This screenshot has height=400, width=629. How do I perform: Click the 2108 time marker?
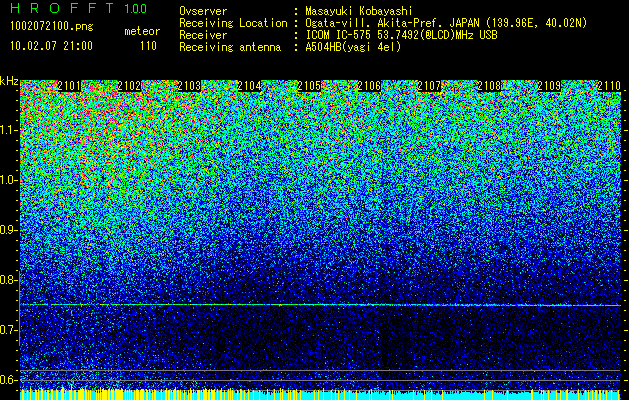pyautogui.click(x=489, y=86)
